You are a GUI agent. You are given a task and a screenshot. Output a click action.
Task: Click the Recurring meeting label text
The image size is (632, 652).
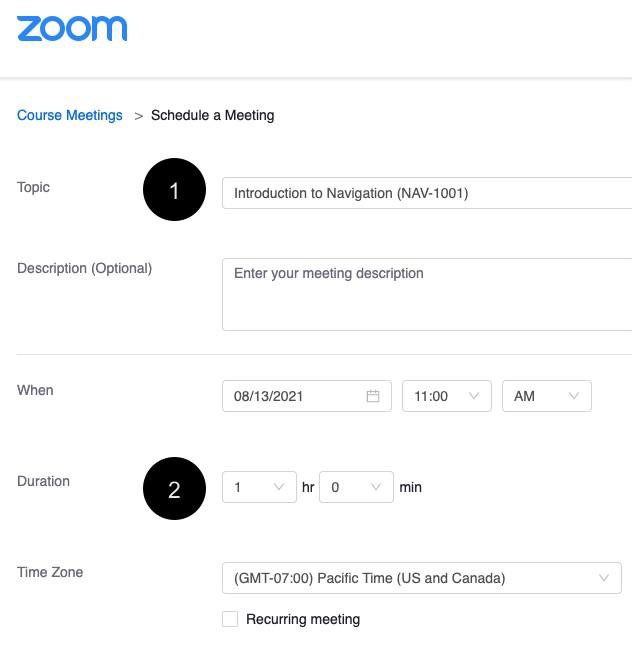point(303,619)
